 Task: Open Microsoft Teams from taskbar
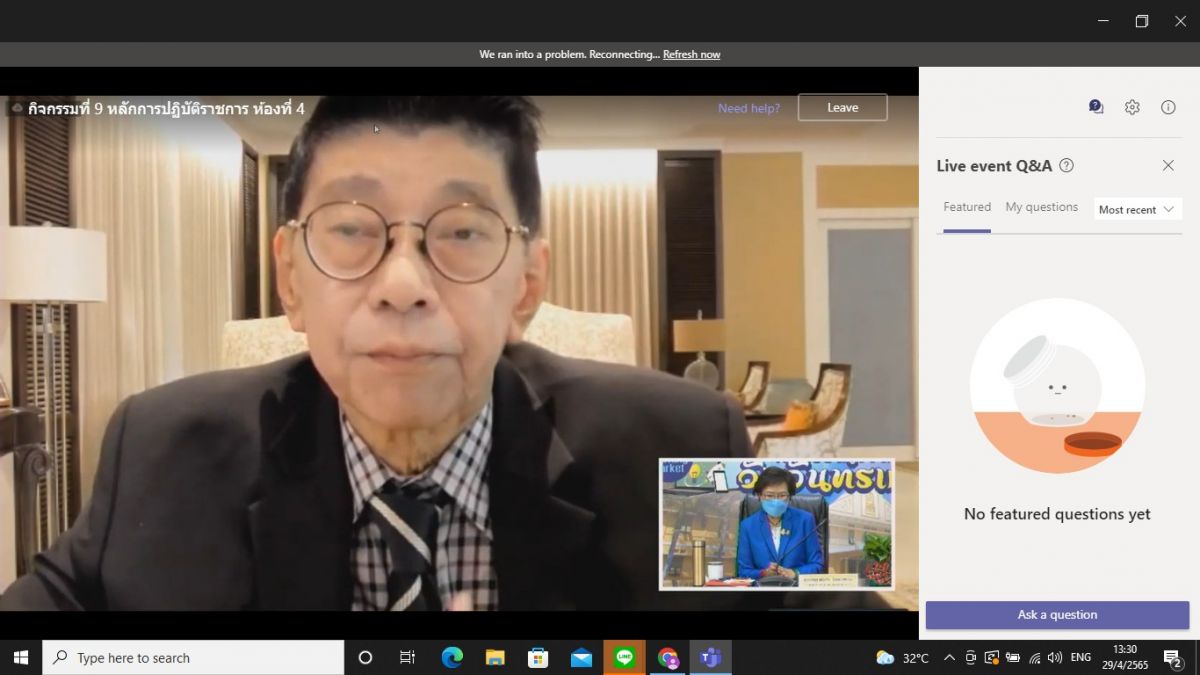(x=711, y=658)
